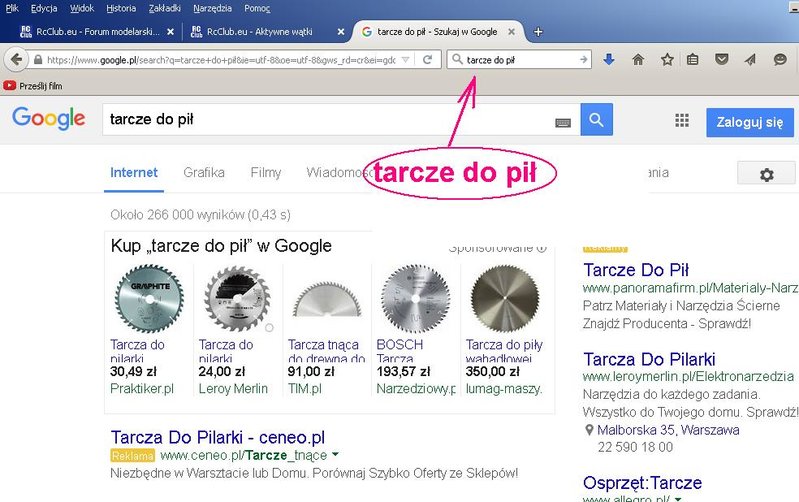Open new tab with plus button
Viewport: 799px width, 502px height.
tap(538, 32)
